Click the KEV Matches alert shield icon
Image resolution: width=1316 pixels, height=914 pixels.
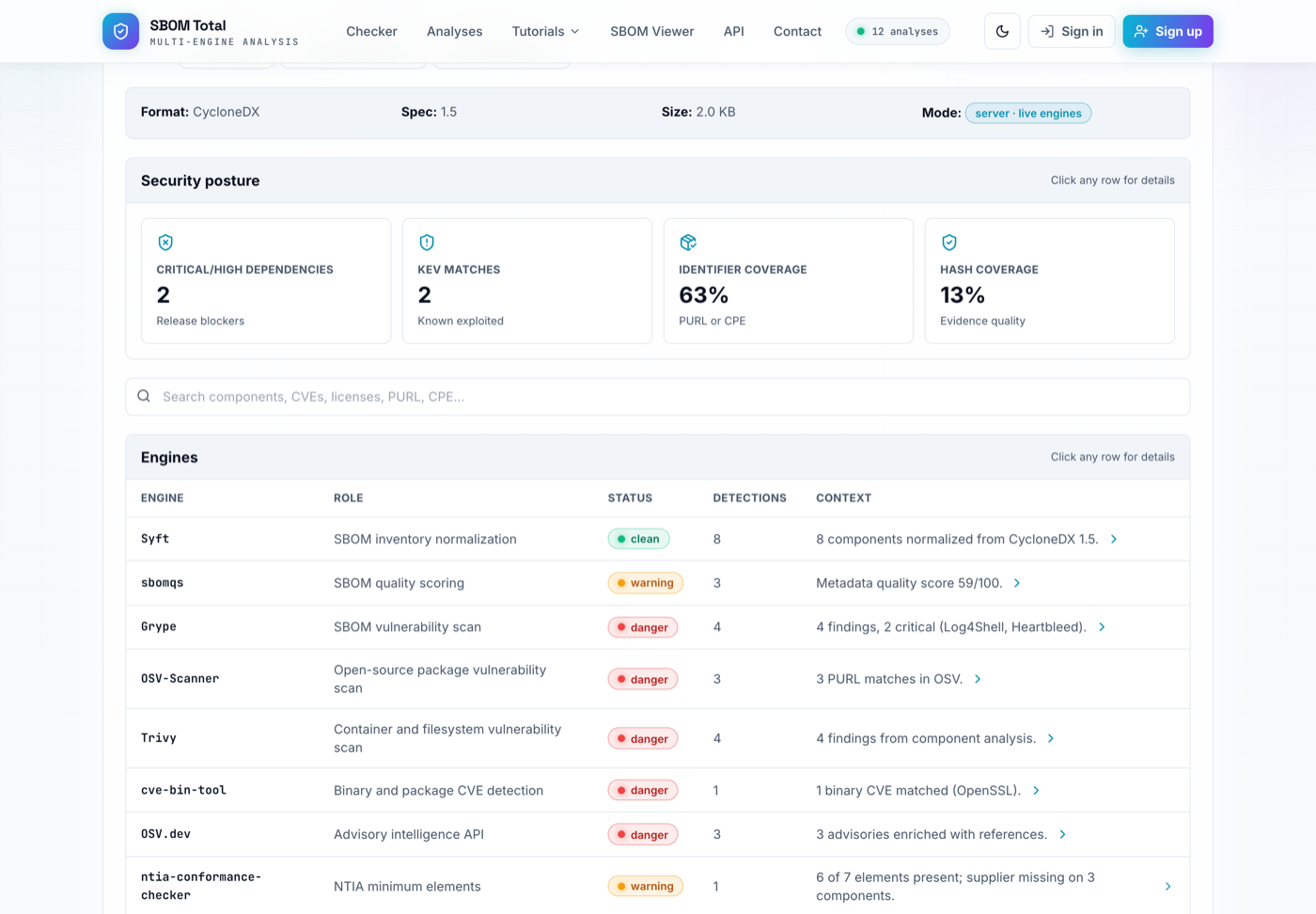[x=427, y=243]
